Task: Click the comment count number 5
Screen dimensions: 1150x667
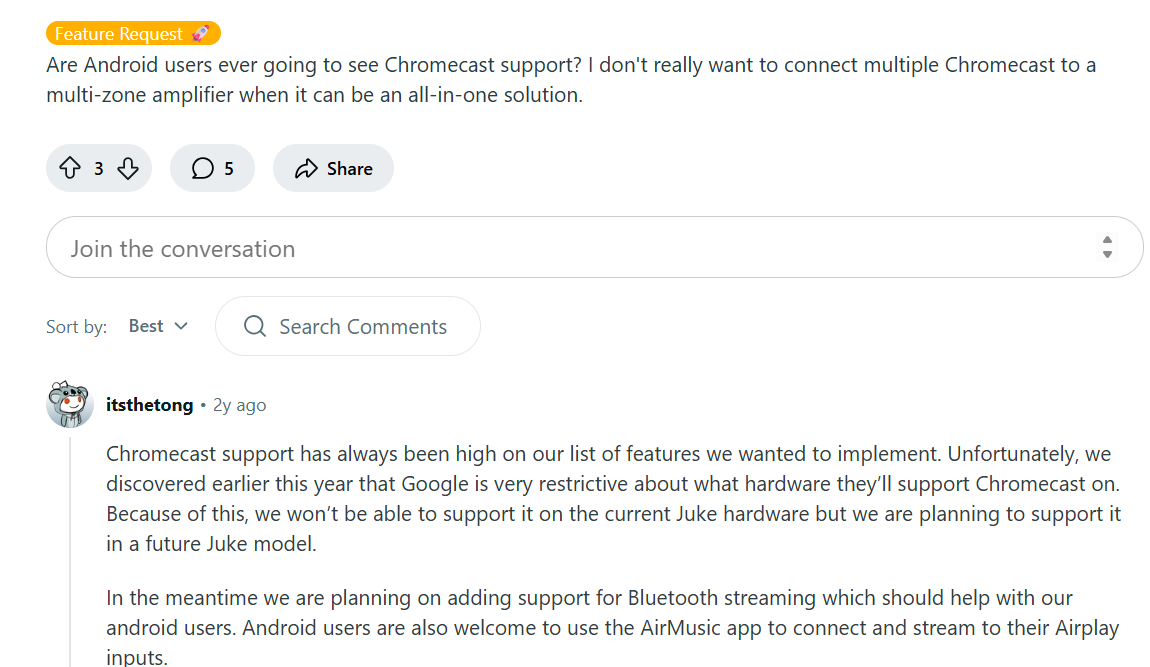Action: pos(229,169)
